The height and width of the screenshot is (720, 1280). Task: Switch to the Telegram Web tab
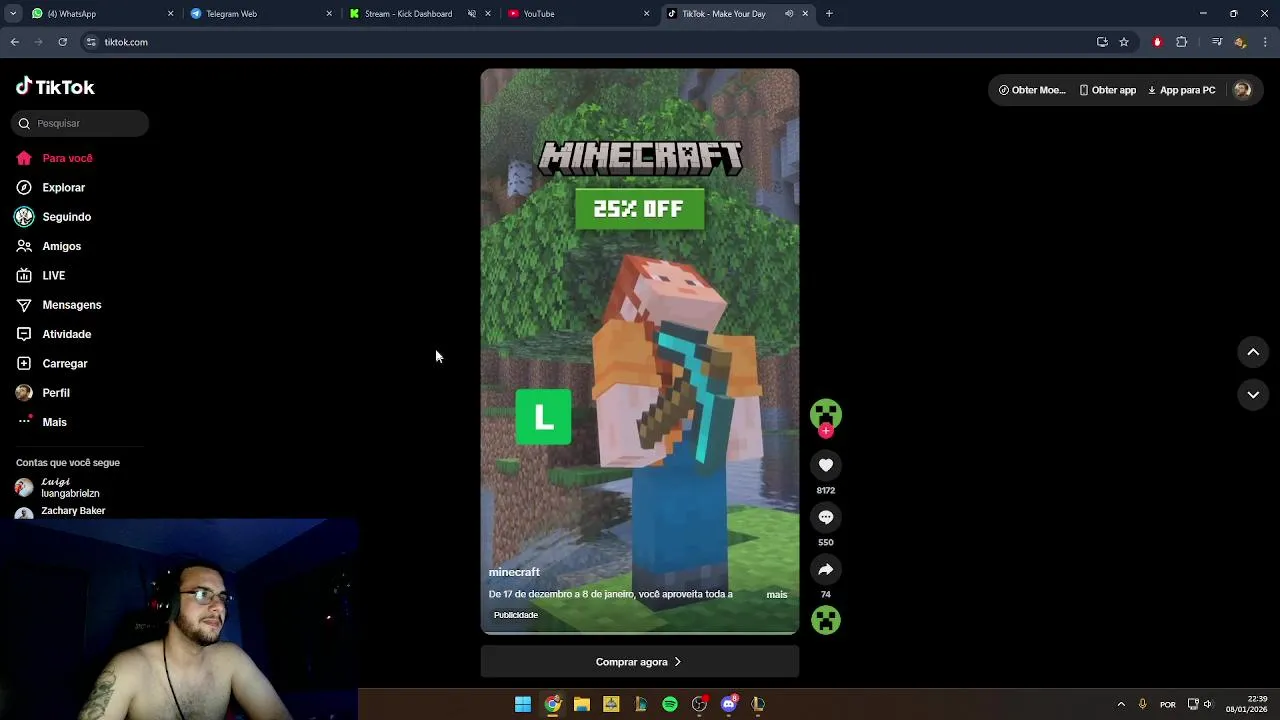pyautogui.click(x=260, y=14)
